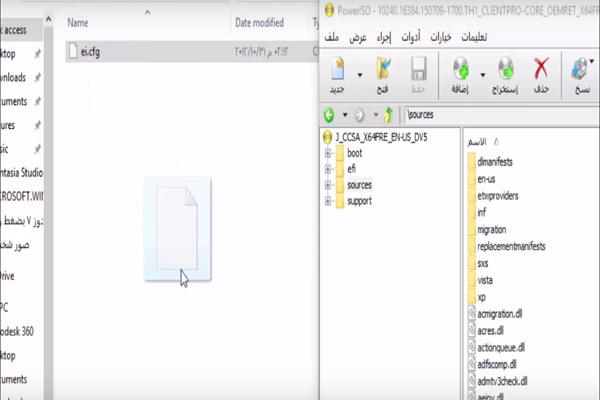Select the sxs folder

[483, 263]
